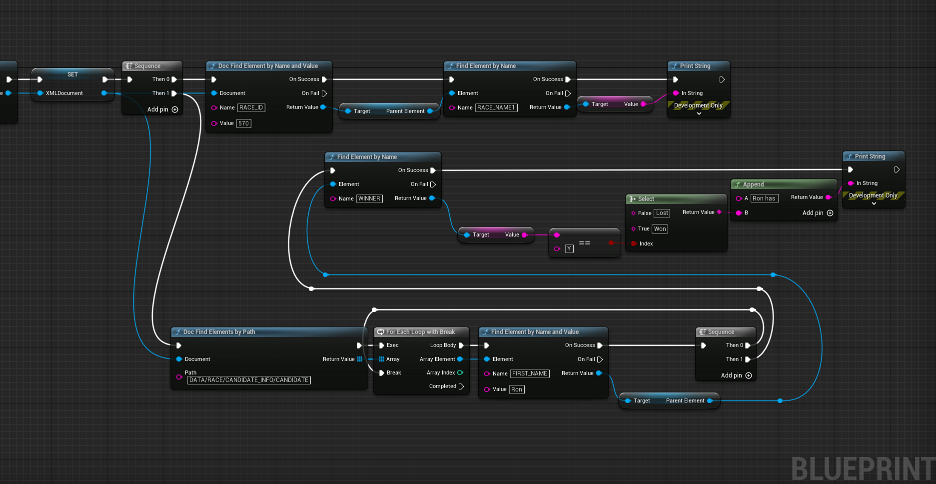The image size is (936, 484).
Task: Click the Index pin on Select node
Action: 632,243
